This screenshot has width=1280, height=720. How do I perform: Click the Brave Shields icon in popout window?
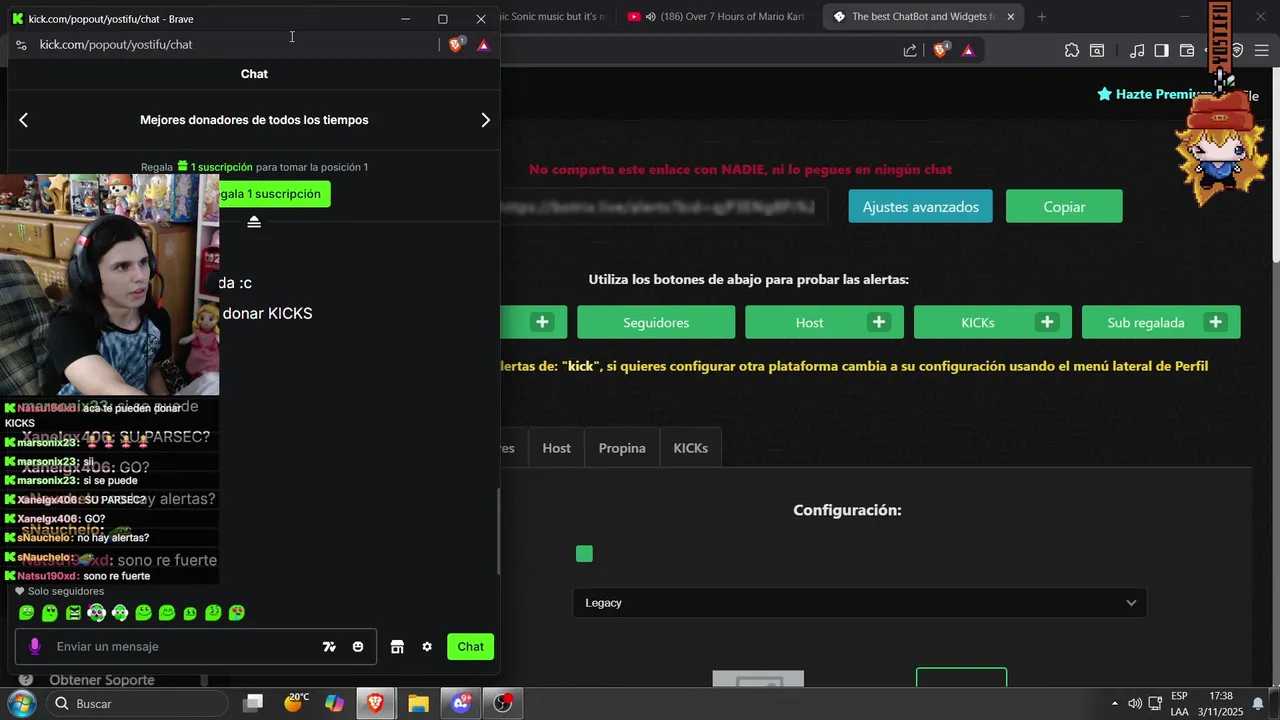coord(456,44)
